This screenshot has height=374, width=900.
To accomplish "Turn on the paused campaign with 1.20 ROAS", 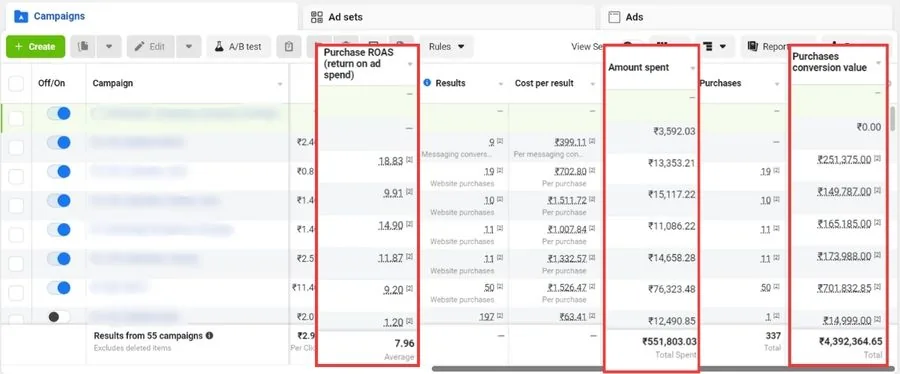I will 59,317.
